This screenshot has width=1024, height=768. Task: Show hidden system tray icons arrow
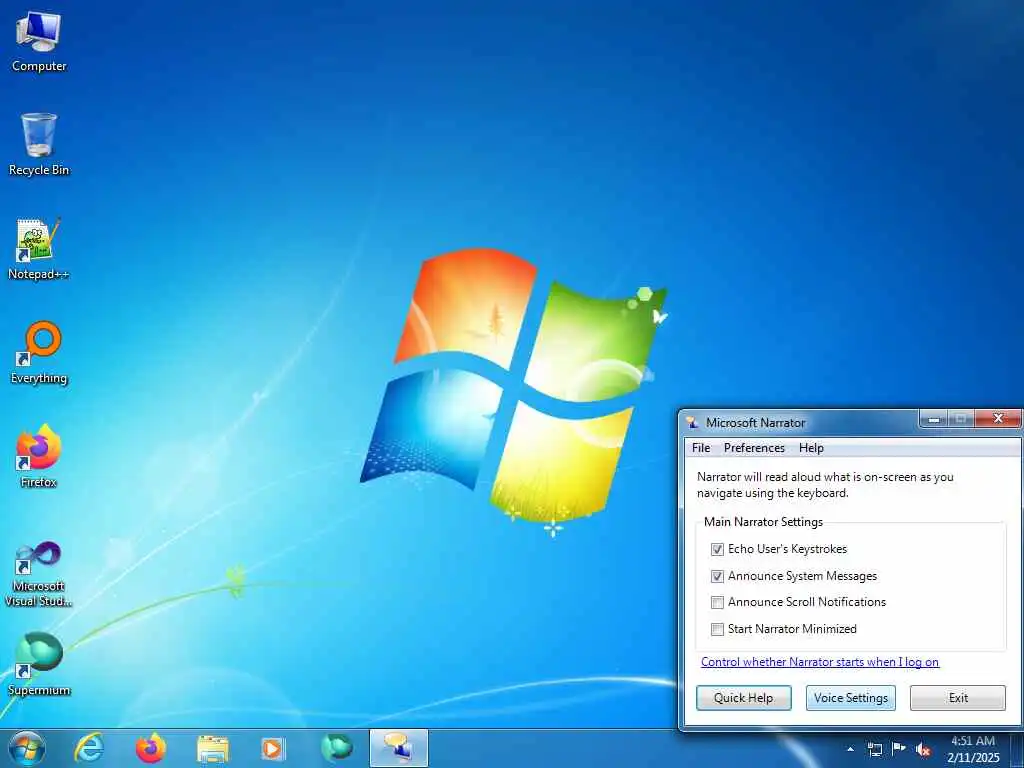pos(850,749)
